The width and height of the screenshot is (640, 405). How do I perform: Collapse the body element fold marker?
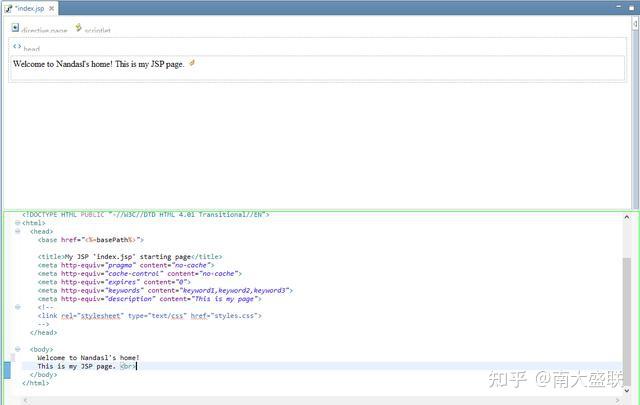[x=18, y=349]
